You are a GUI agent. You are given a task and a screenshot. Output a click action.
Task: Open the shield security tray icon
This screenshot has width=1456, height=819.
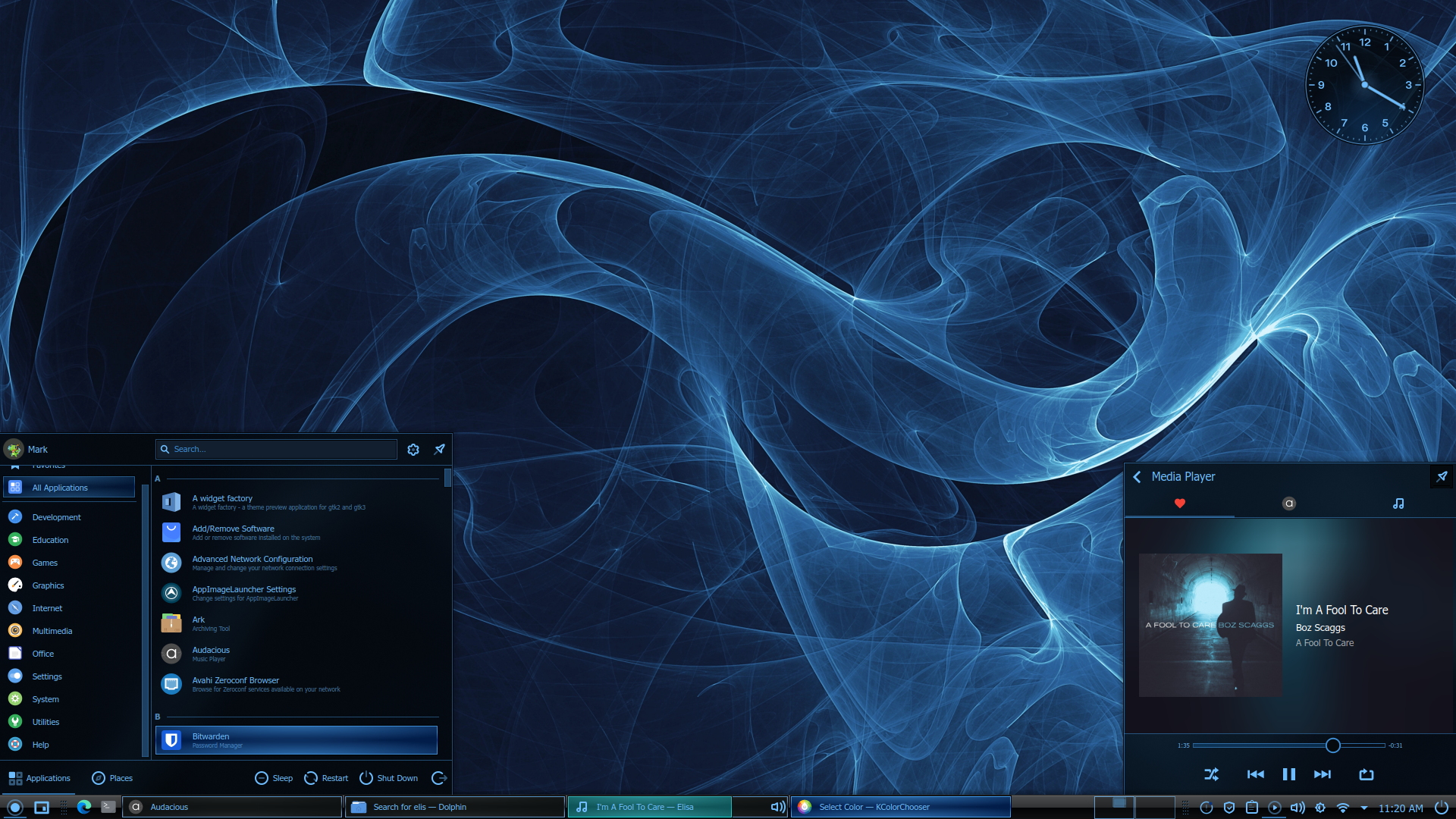click(1229, 808)
